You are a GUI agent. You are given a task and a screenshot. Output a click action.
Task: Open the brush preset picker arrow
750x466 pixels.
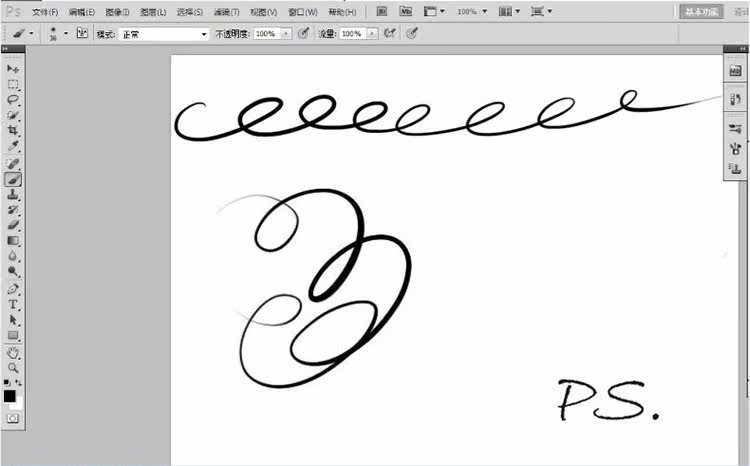click(x=66, y=33)
